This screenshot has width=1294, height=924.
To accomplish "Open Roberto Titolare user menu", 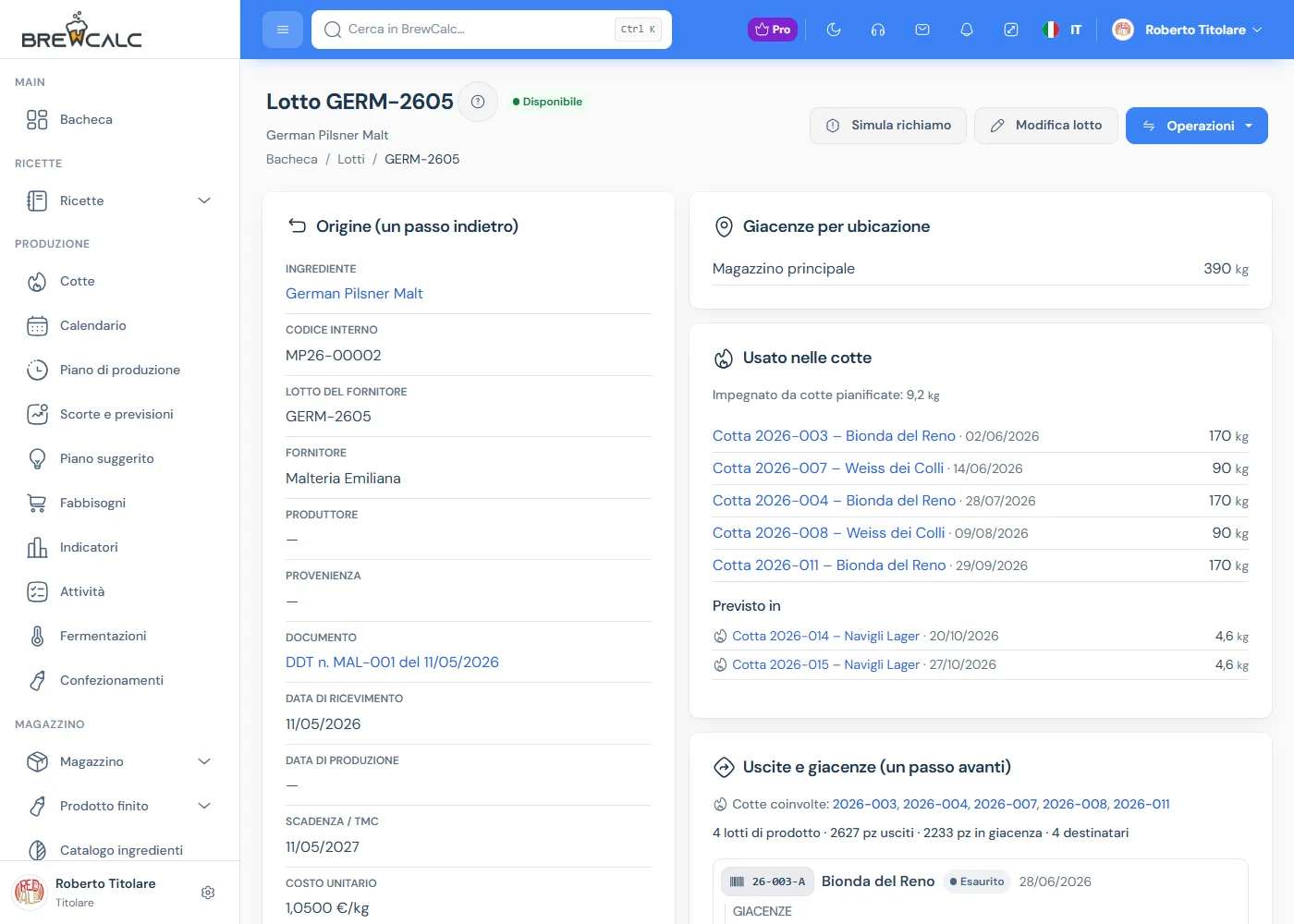I will [x=1188, y=30].
